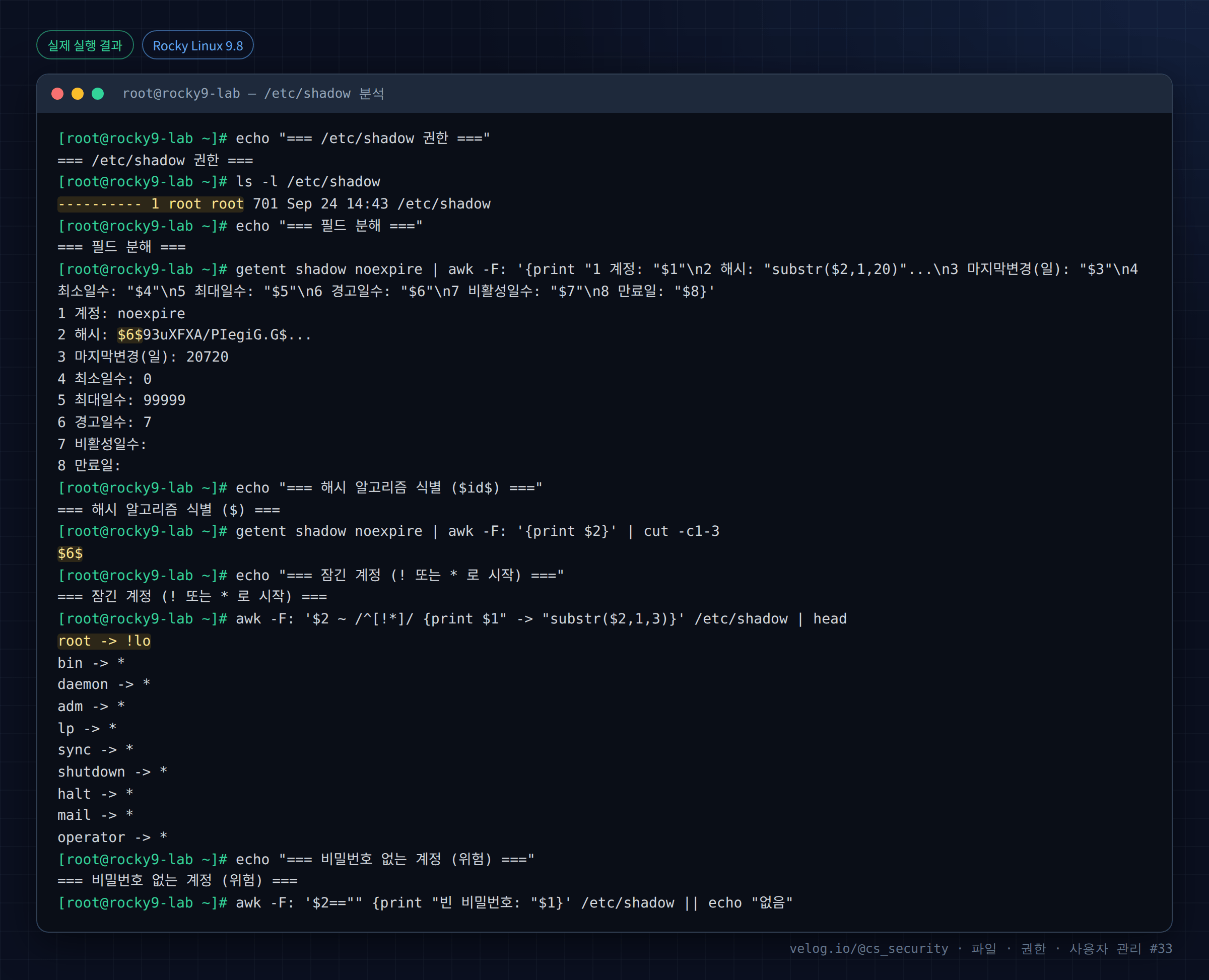
Task: Click the final awk command with '빈 비밀번호'
Action: coord(425,902)
